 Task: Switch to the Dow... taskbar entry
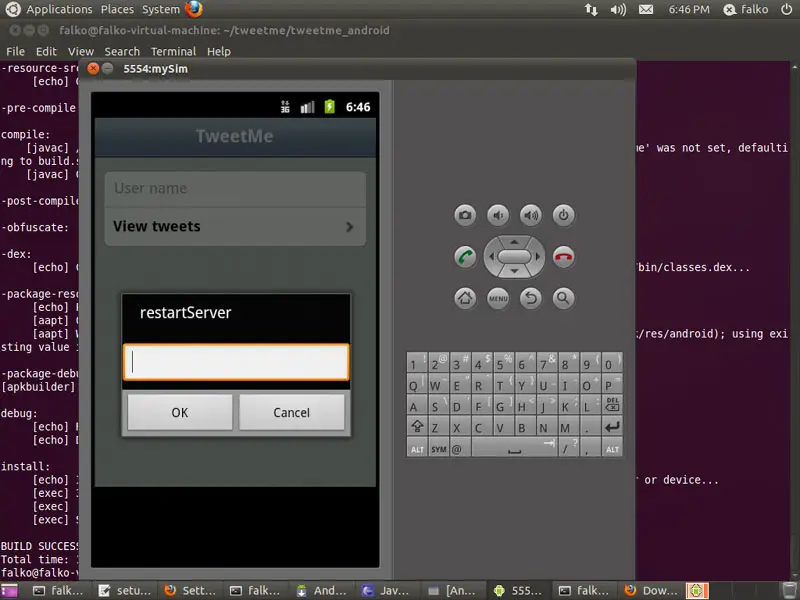651,591
